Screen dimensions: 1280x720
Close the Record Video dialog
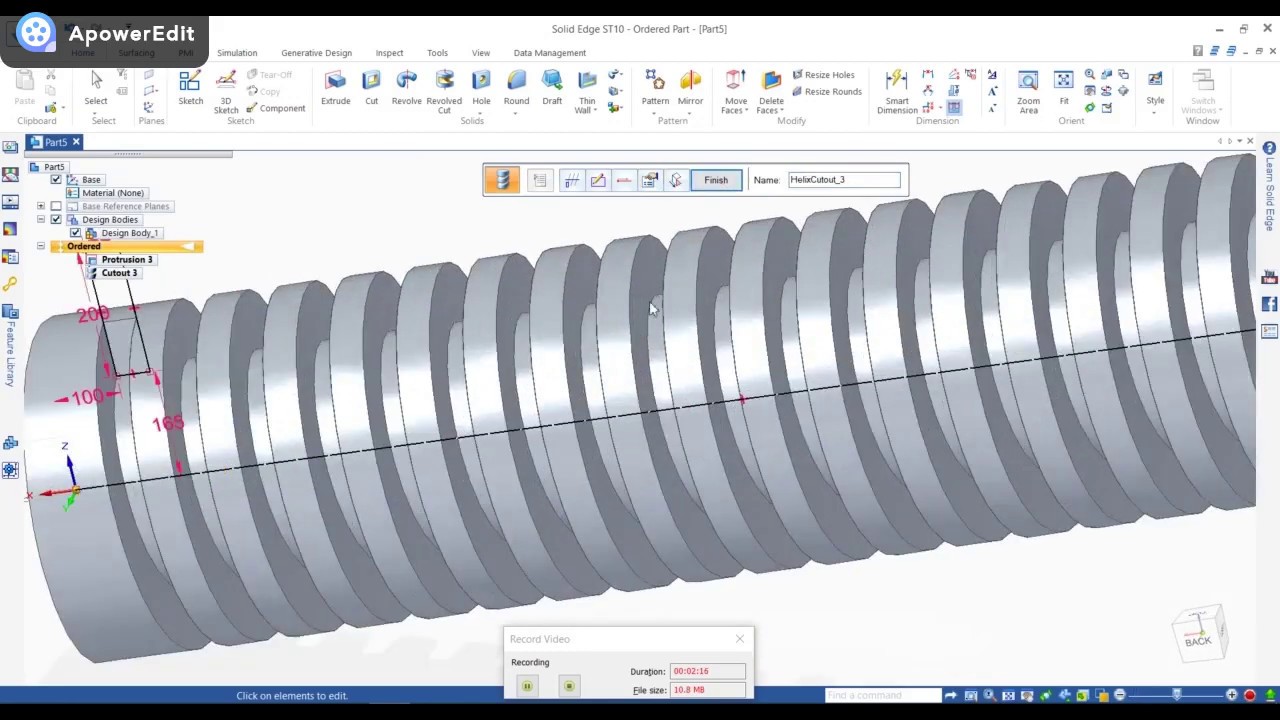click(x=740, y=639)
